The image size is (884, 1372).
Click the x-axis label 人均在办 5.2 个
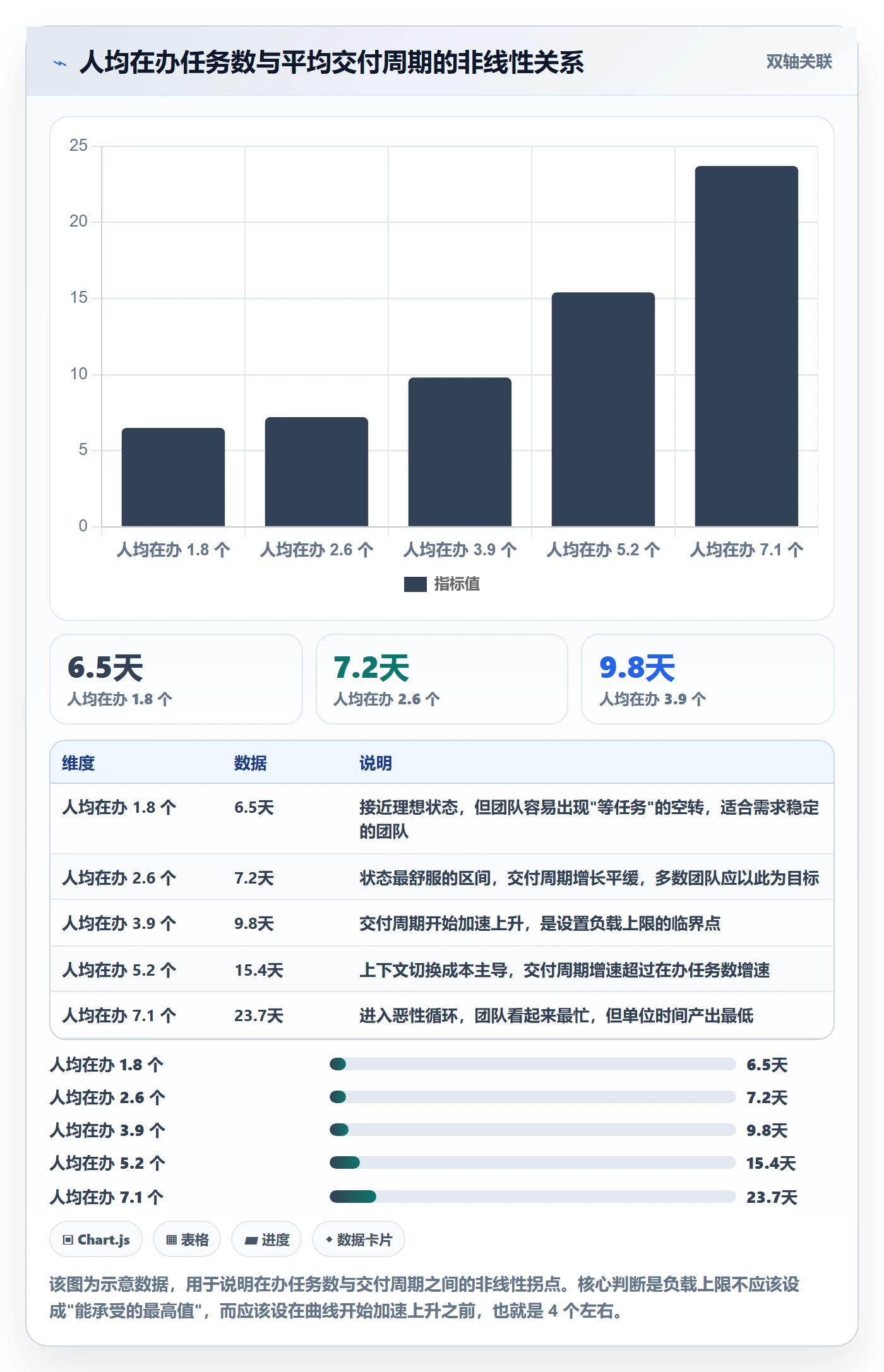tap(603, 550)
